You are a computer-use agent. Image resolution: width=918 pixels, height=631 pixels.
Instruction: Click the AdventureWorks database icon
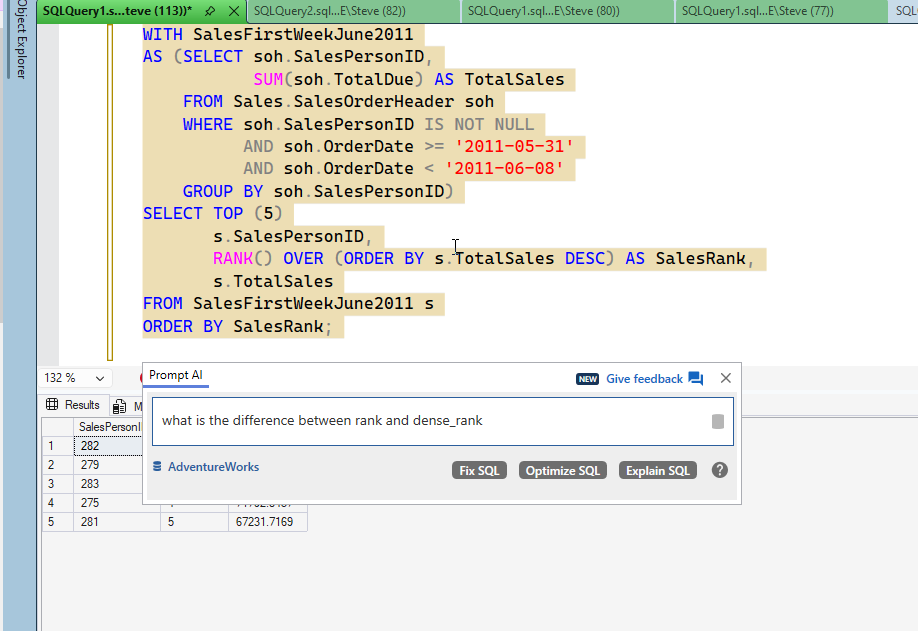[x=157, y=467]
